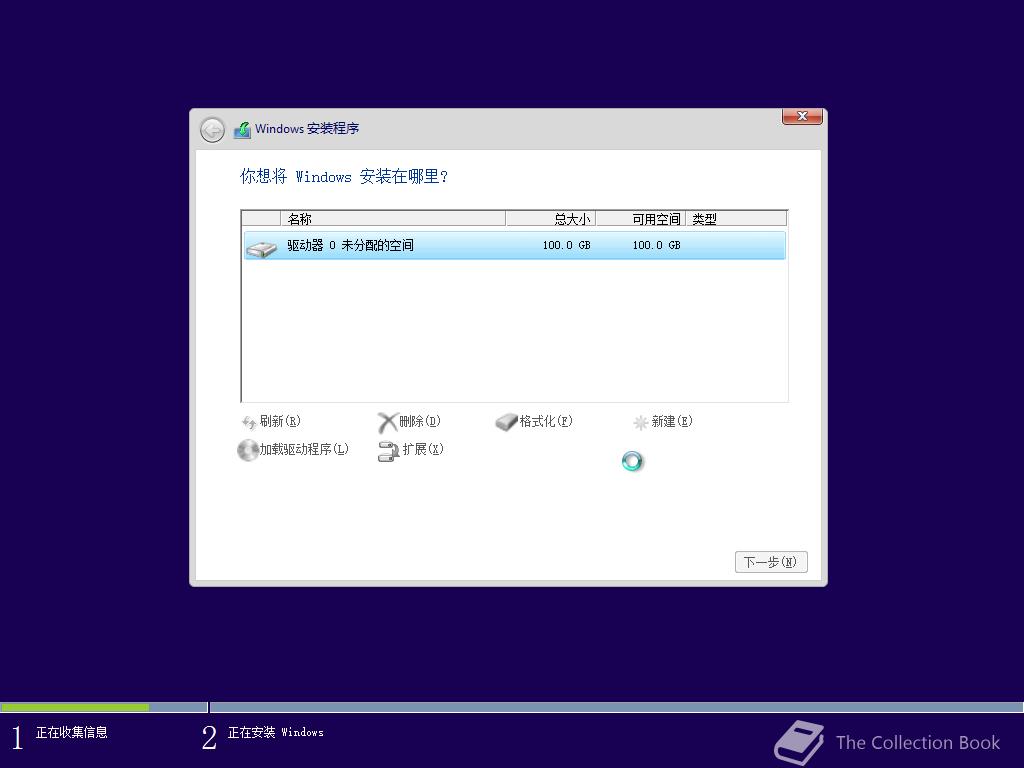Image resolution: width=1024 pixels, height=768 pixels.
Task: Close the Windows setup dialog
Action: [x=802, y=116]
